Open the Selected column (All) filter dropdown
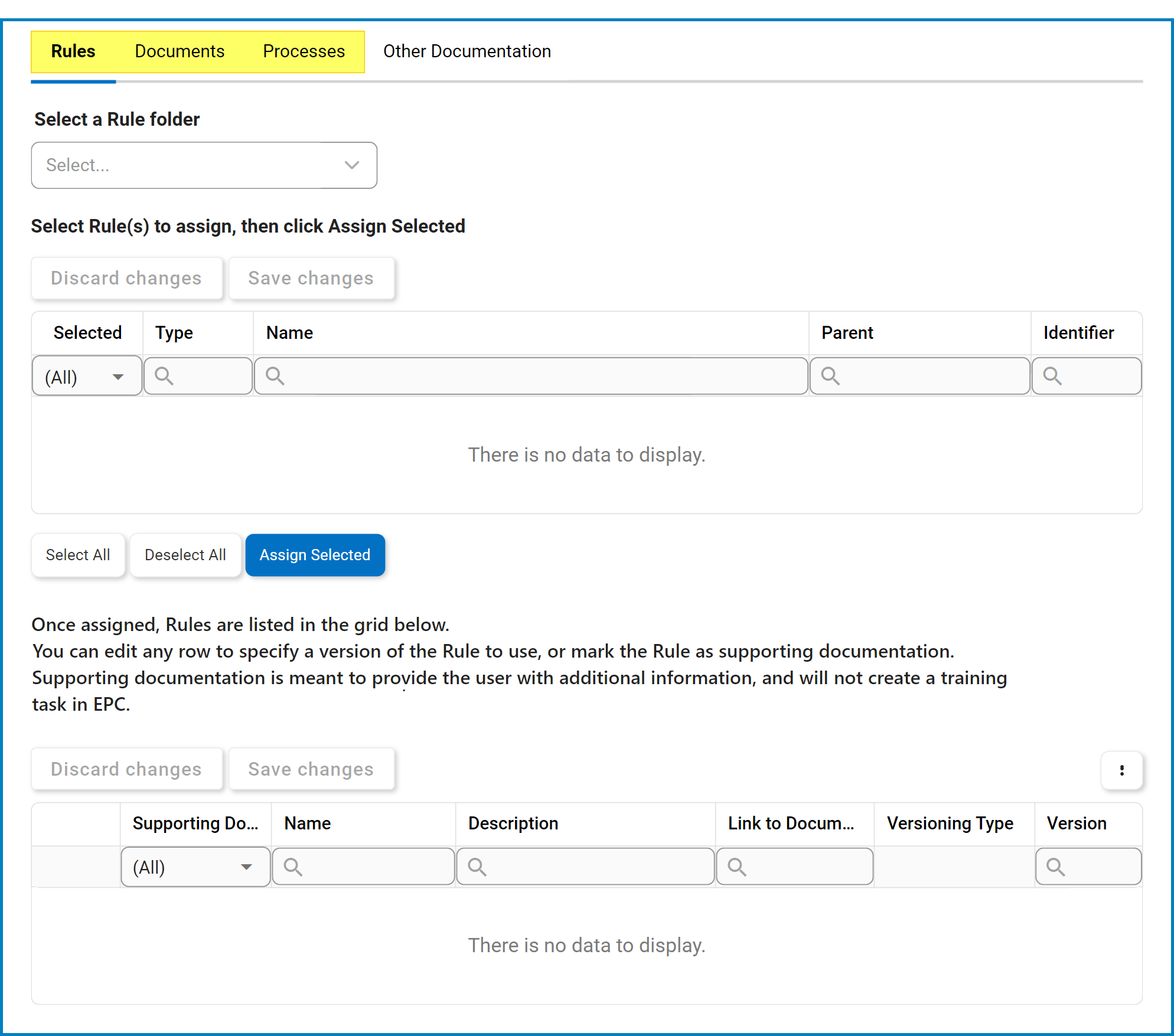1174x1036 pixels. click(x=87, y=377)
